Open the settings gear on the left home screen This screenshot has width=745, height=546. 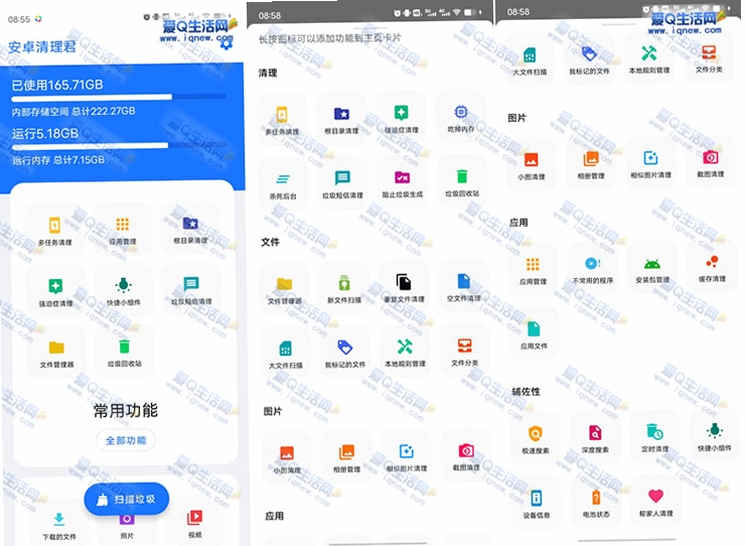coord(226,44)
